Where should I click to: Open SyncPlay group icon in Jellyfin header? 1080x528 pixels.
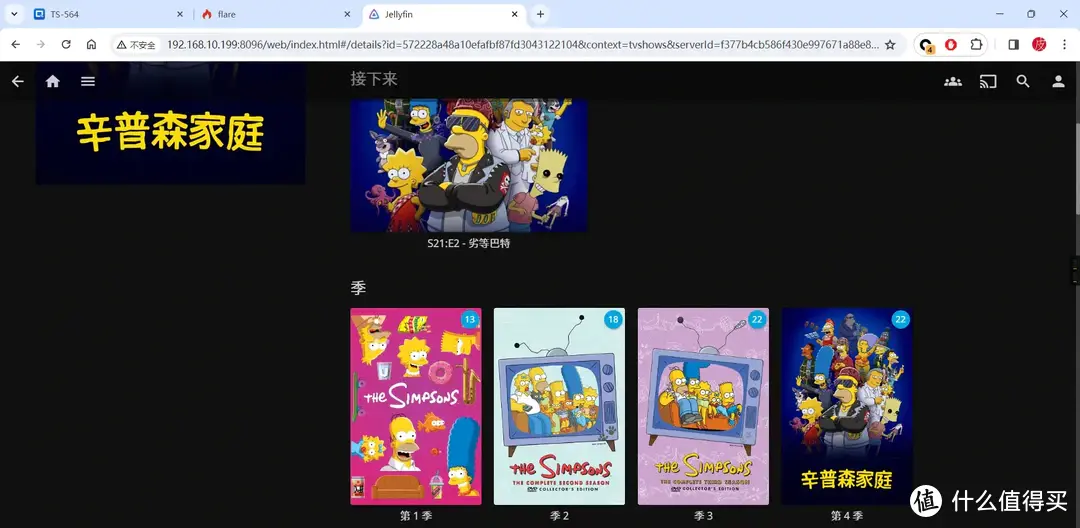click(x=953, y=81)
